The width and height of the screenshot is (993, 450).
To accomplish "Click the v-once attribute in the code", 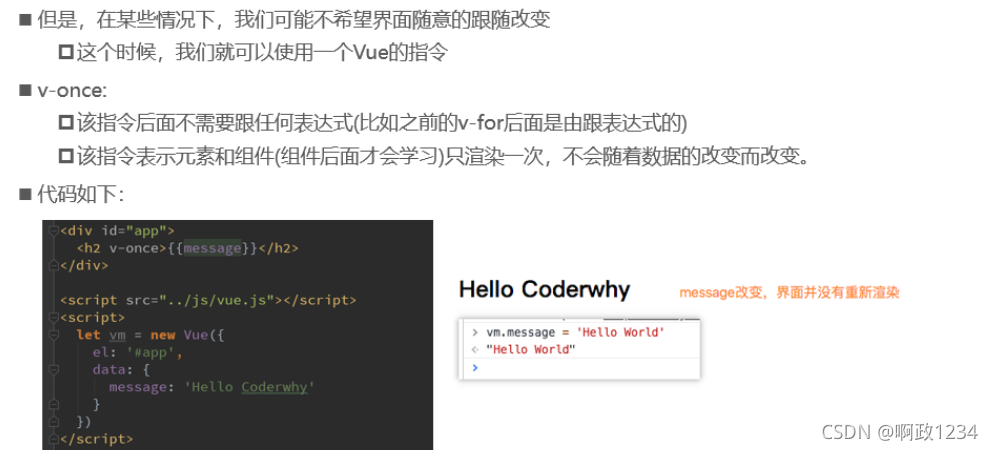I will click(134, 248).
